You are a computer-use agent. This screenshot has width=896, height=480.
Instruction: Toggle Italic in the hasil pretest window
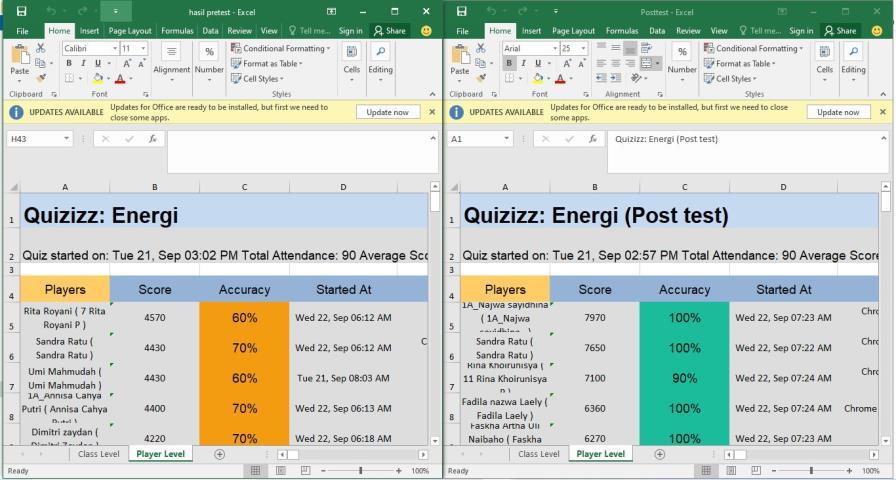coord(83,63)
